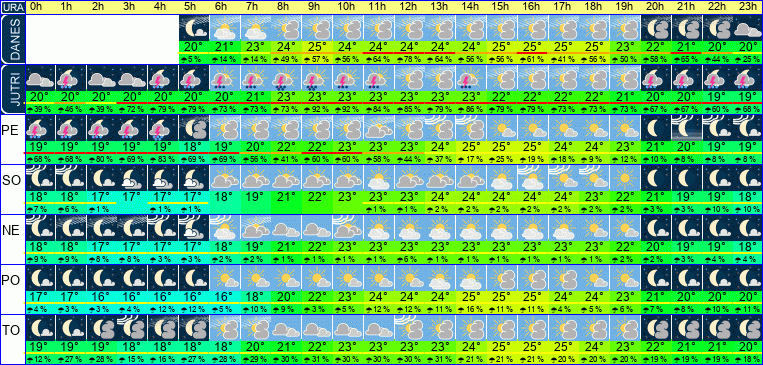Select the TO day row label
The height and width of the screenshot is (365, 763).
10,329
